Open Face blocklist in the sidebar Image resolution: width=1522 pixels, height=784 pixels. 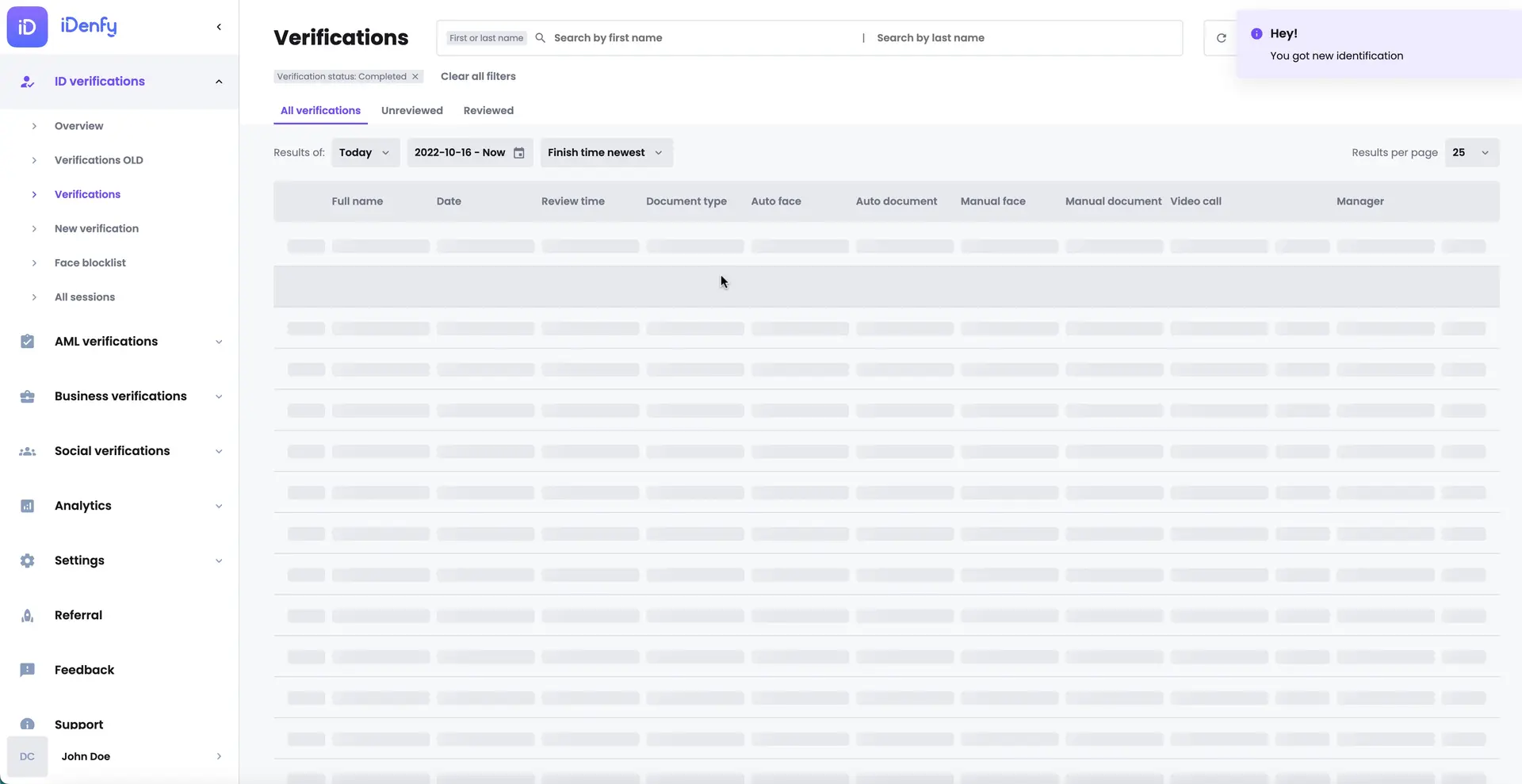click(90, 263)
